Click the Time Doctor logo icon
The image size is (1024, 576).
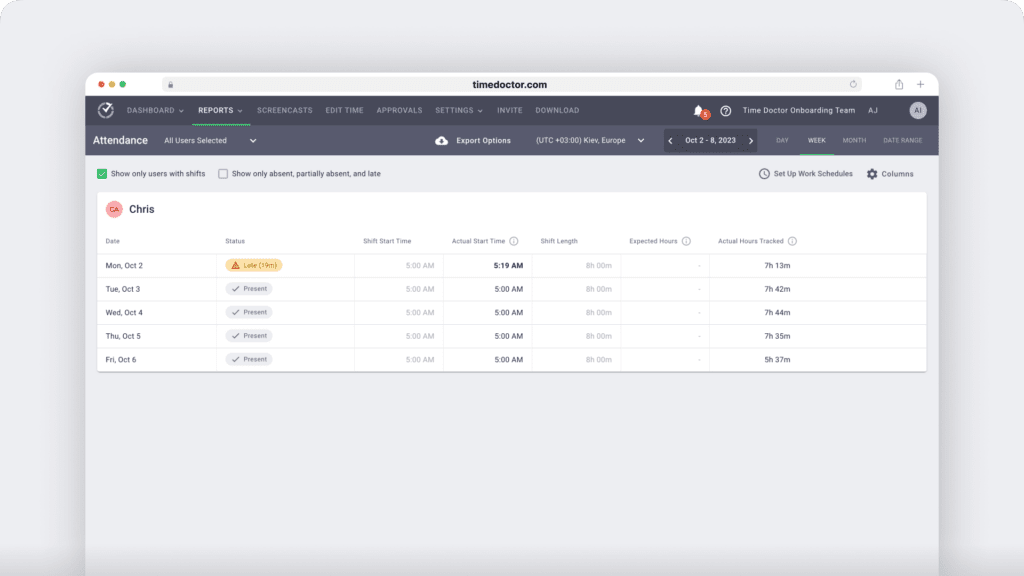pos(106,110)
